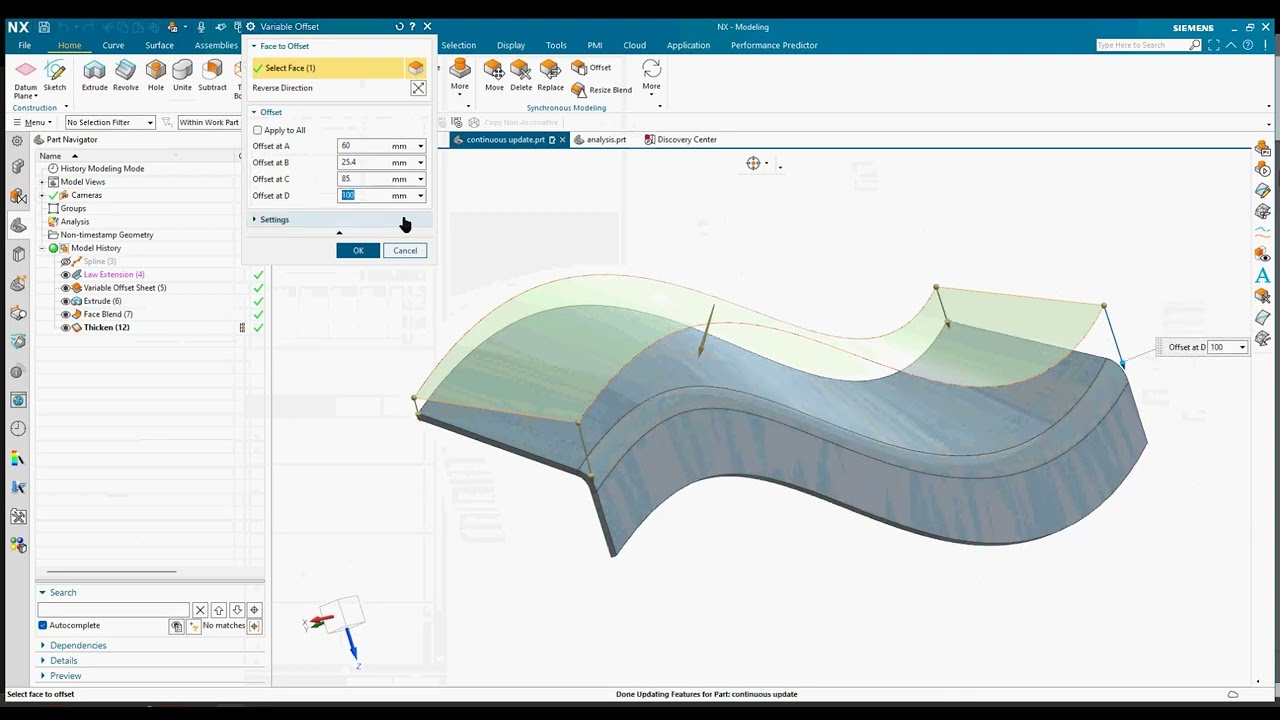Open the Offset at A units dropdown
This screenshot has width=1280, height=720.
(x=420, y=146)
